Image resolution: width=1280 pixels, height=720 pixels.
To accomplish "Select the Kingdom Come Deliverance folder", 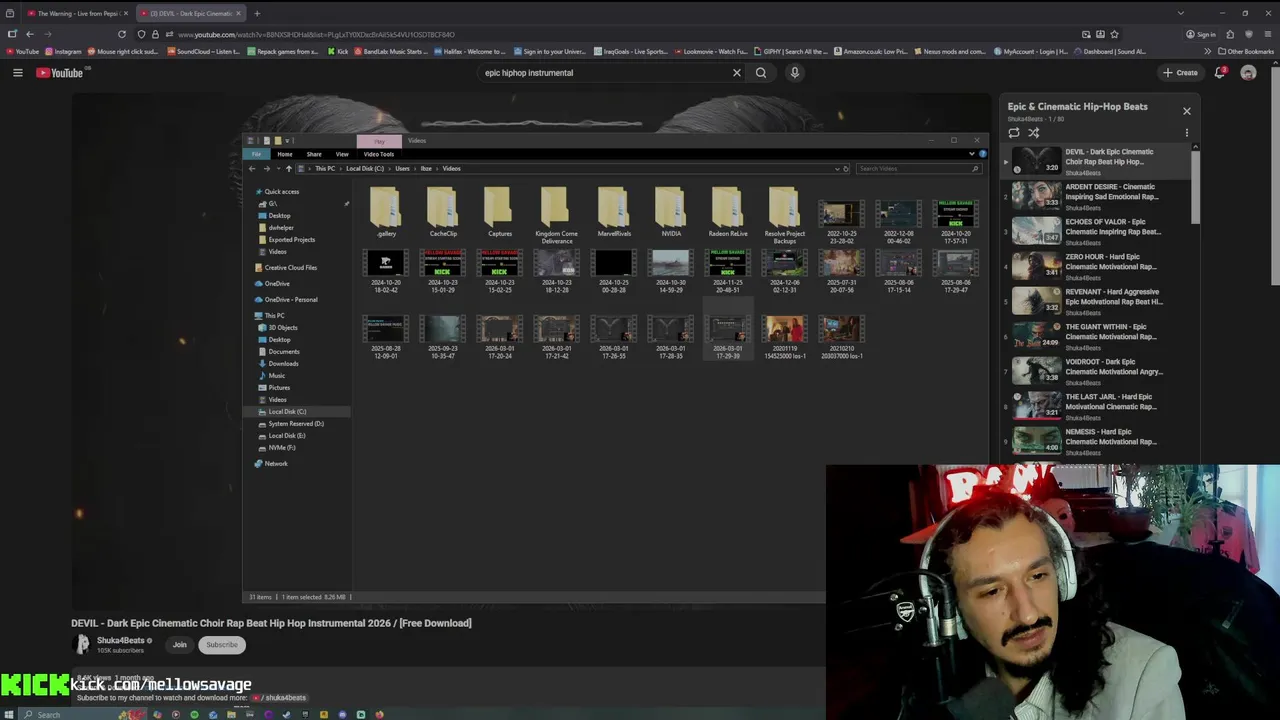I will [x=556, y=216].
